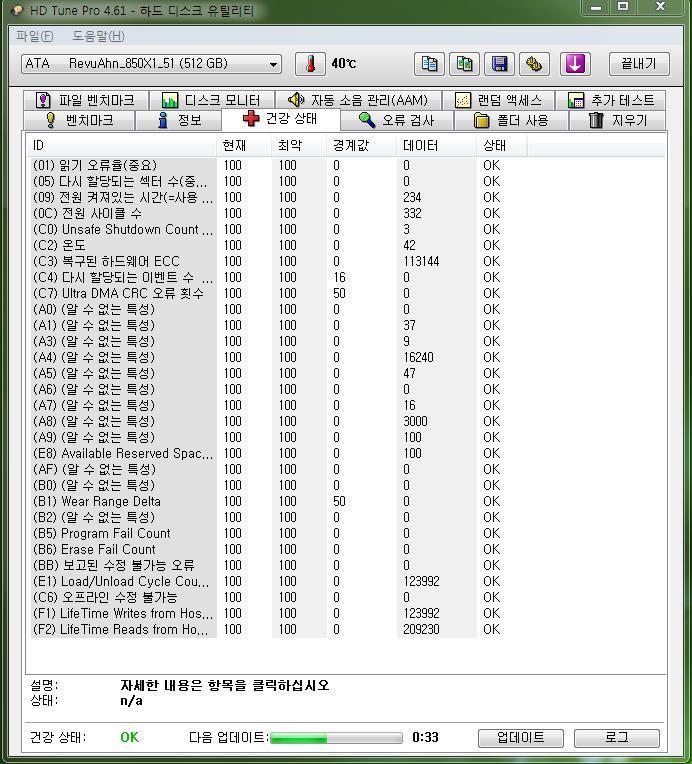Click the copy screenshot toolbar icon

(x=464, y=64)
